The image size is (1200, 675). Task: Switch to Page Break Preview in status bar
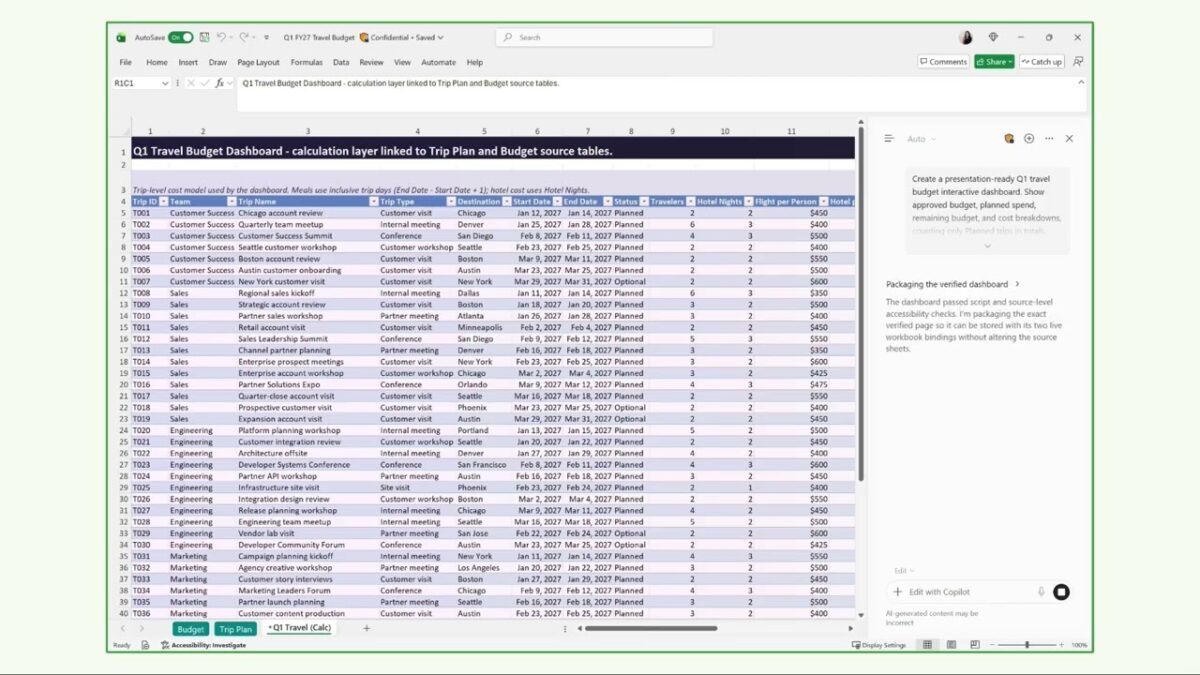coord(972,645)
